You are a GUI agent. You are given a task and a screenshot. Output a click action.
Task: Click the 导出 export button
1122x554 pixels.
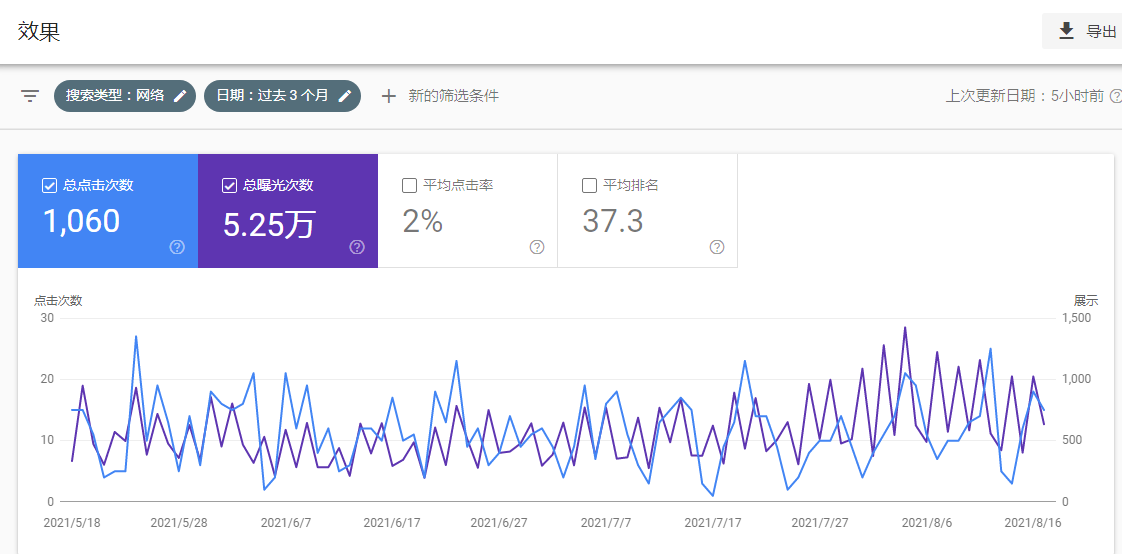(x=1082, y=31)
